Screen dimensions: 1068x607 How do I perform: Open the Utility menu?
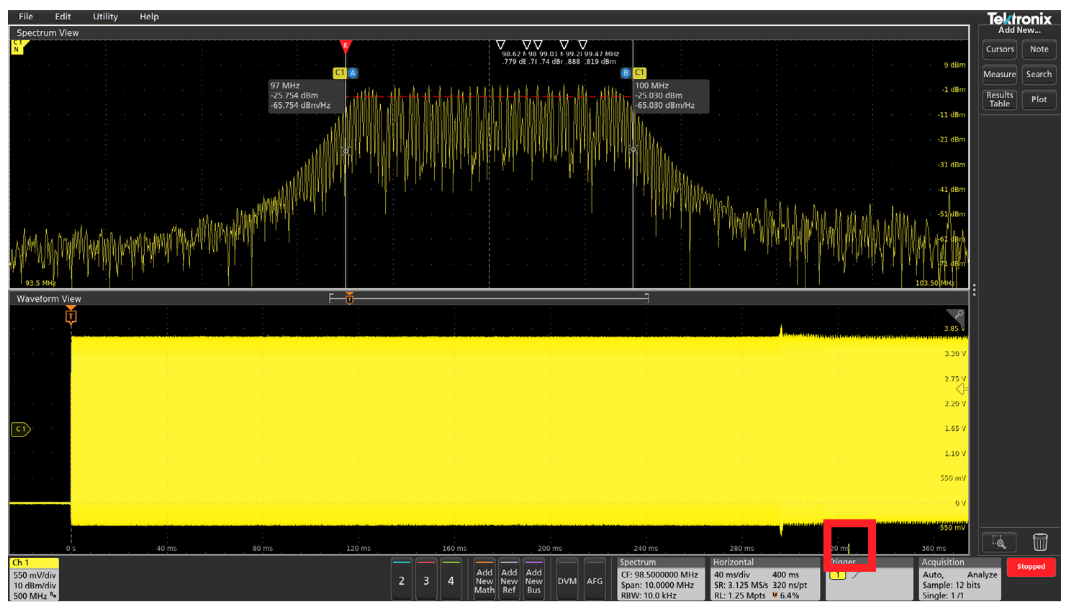(x=105, y=17)
